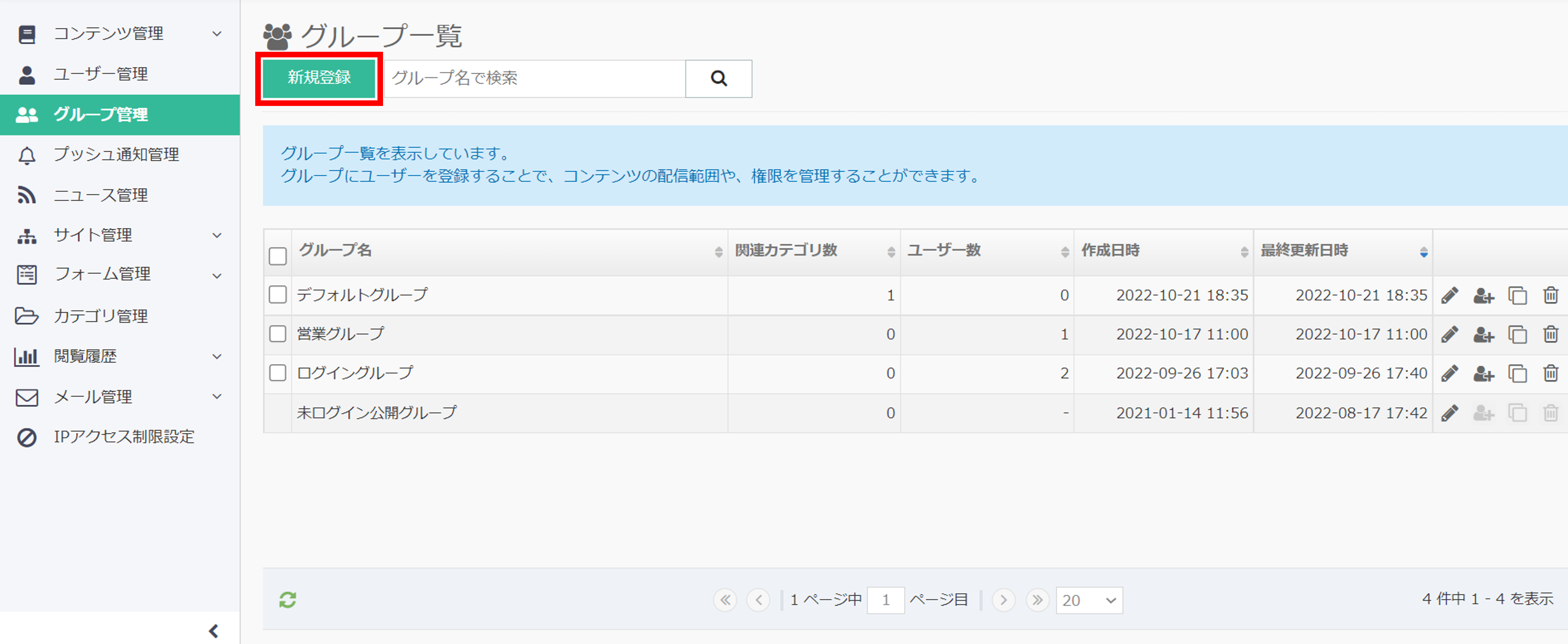Copy ログイングループ with duplicate icon
This screenshot has width=1568, height=644.
[1517, 373]
